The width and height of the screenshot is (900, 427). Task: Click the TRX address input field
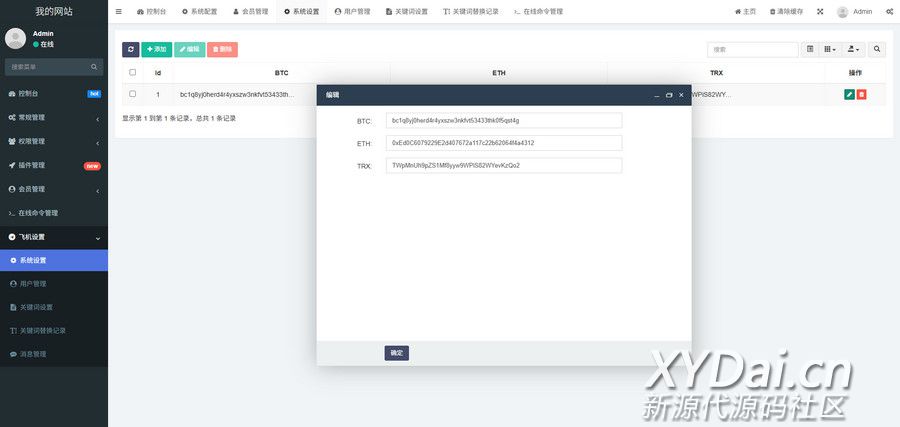point(504,165)
